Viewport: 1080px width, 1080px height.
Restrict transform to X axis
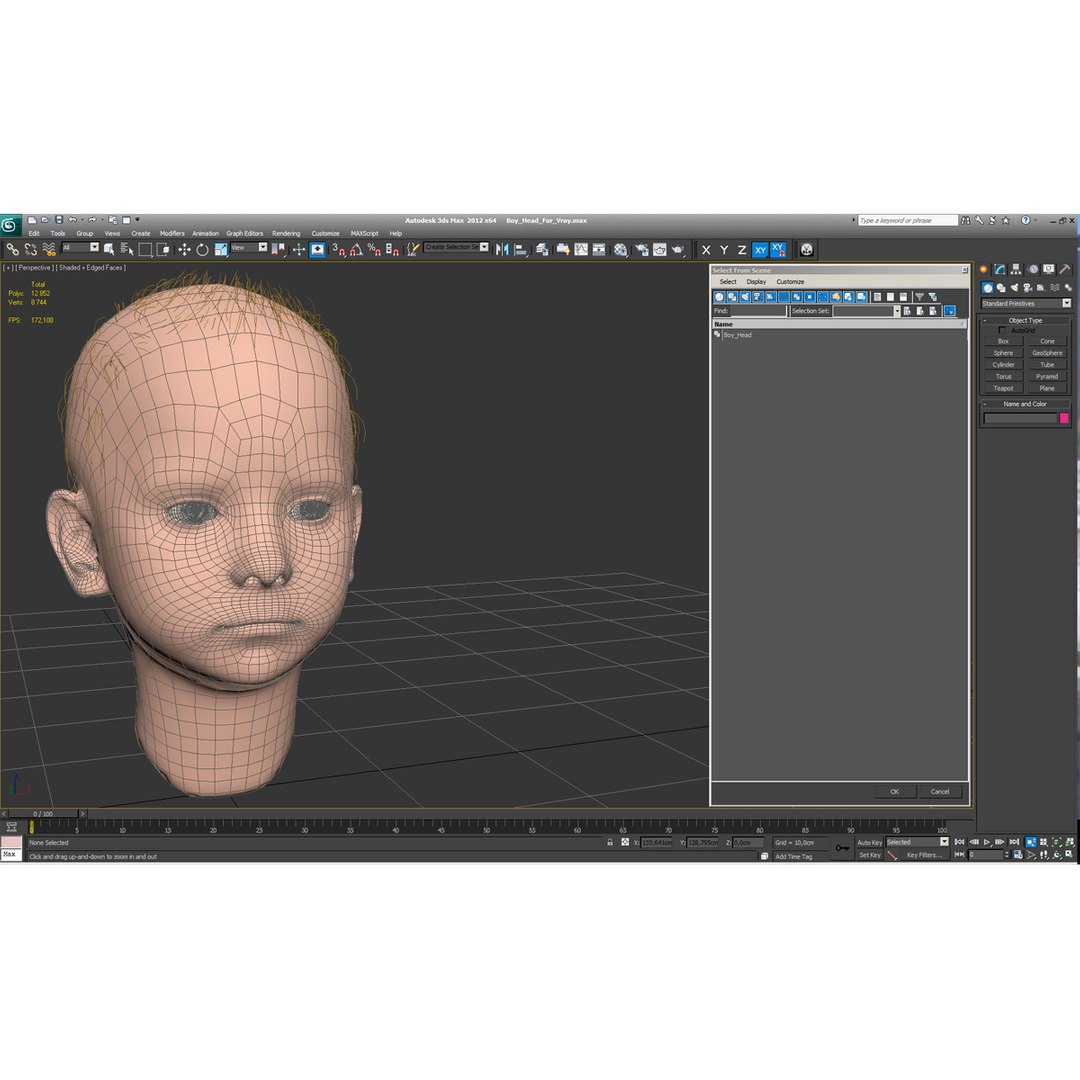pos(706,250)
